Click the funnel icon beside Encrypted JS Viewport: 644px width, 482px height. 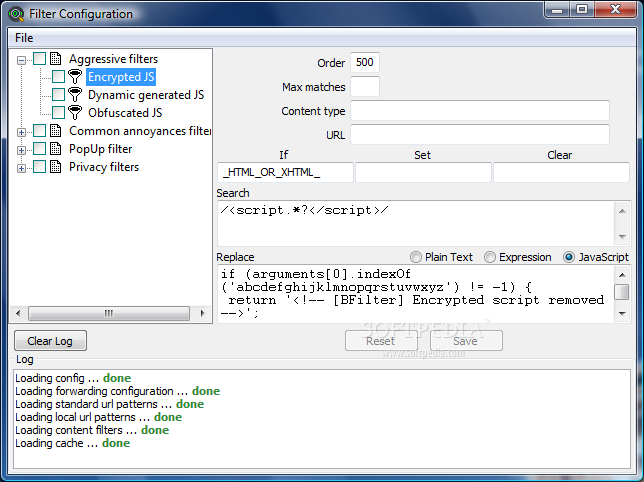coord(75,77)
